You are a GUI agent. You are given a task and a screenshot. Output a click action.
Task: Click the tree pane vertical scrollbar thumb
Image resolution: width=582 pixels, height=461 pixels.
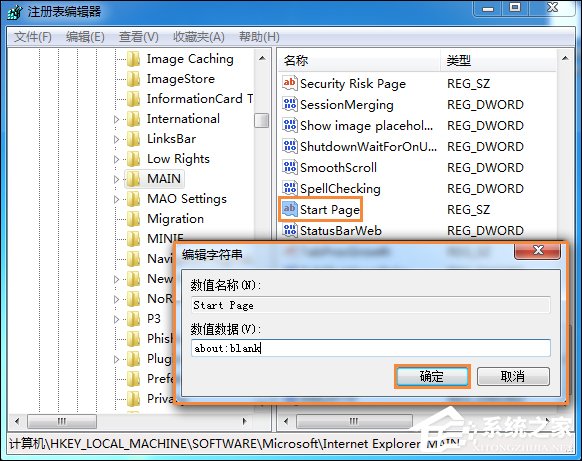262,121
